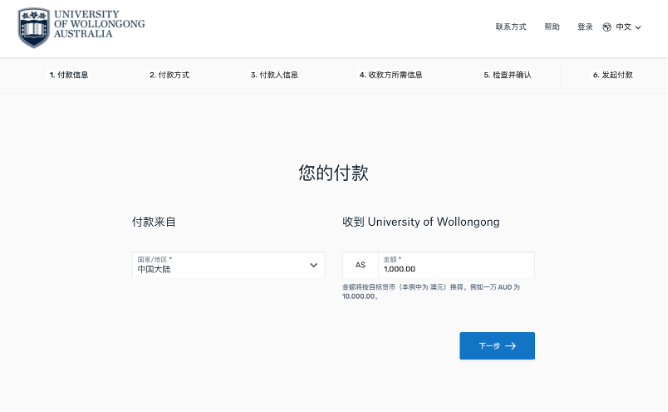This screenshot has width=668, height=412.
Task: Go to step 5. 检查并确认
Action: (507, 75)
